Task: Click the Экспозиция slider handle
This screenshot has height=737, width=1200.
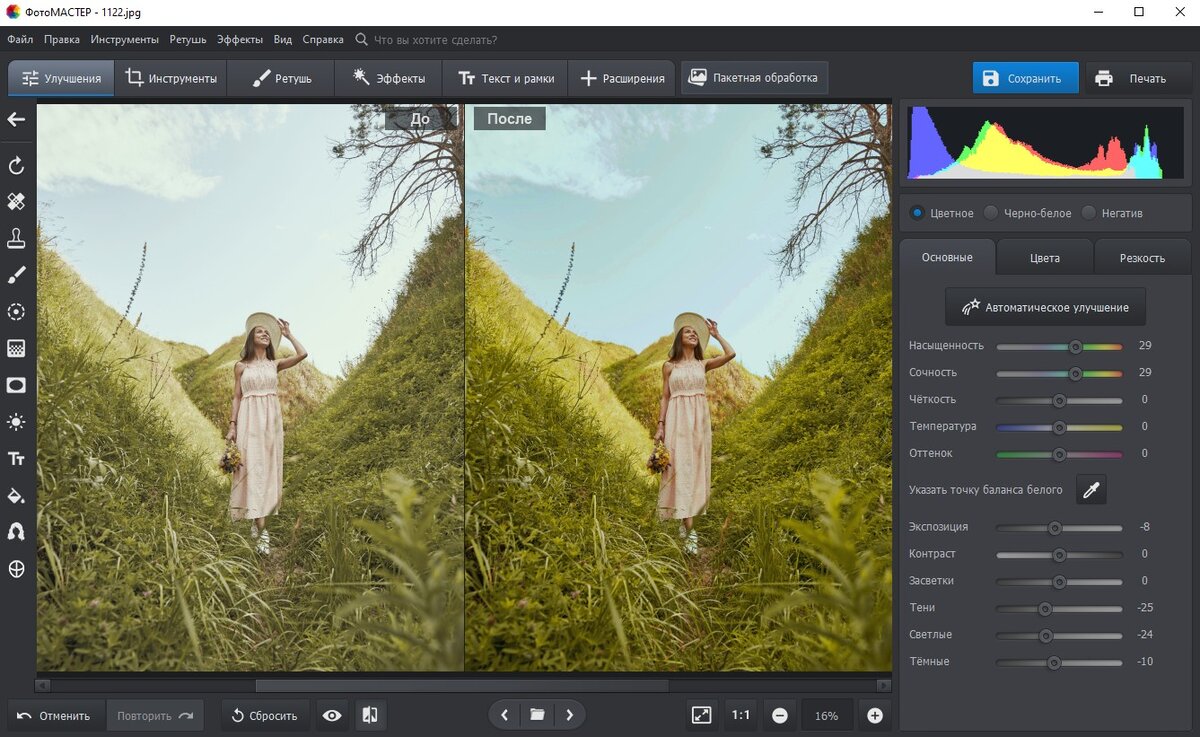Action: (1053, 527)
